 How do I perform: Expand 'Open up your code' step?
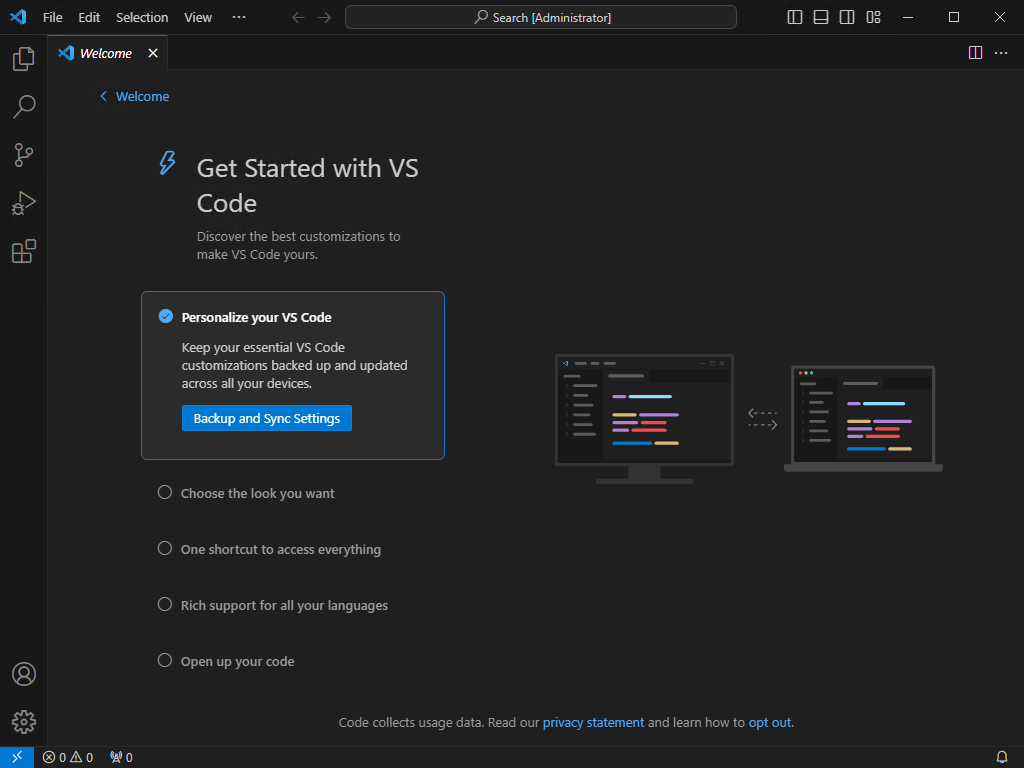coord(237,662)
